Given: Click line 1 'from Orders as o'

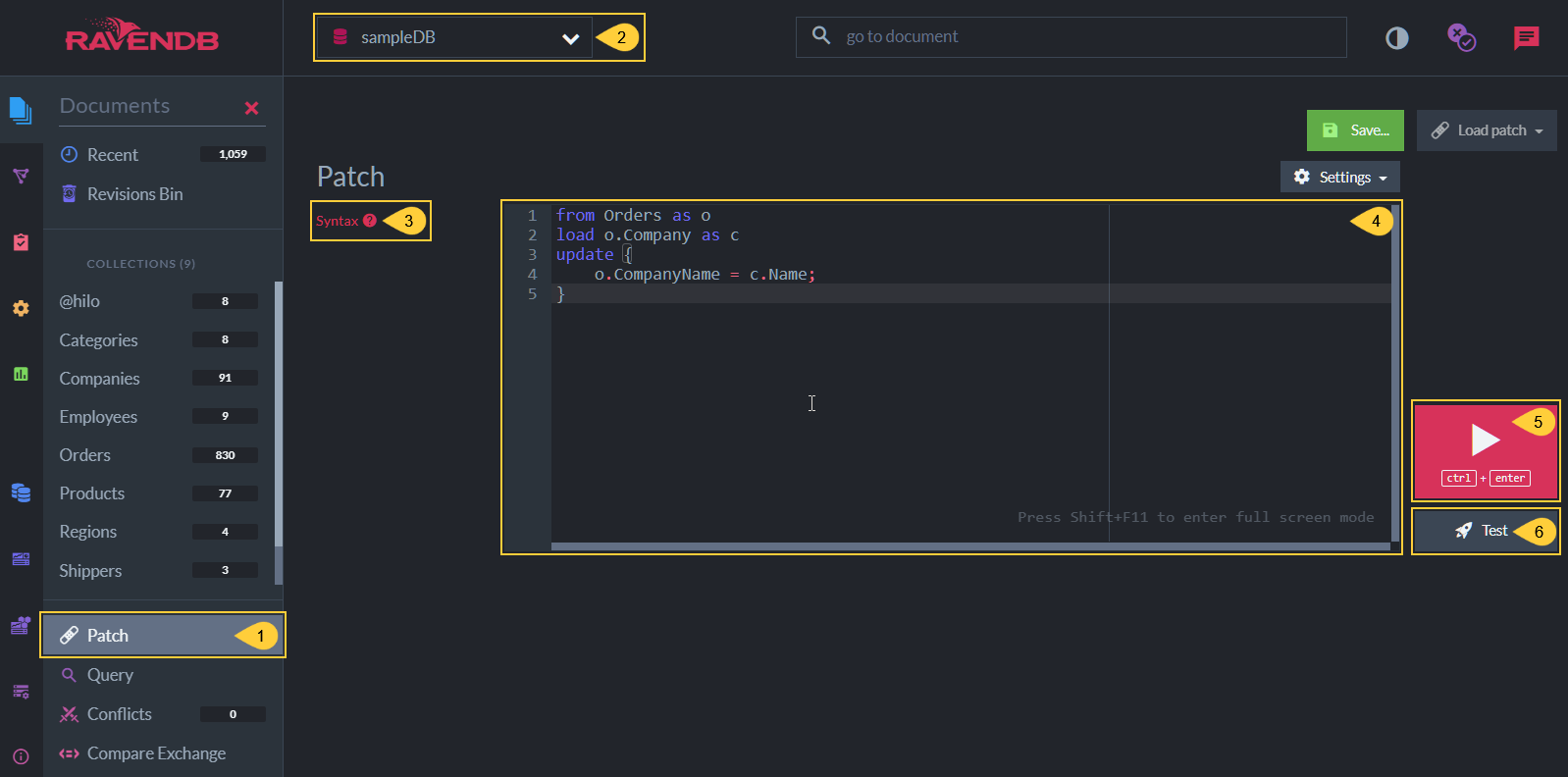Looking at the screenshot, I should point(633,215).
